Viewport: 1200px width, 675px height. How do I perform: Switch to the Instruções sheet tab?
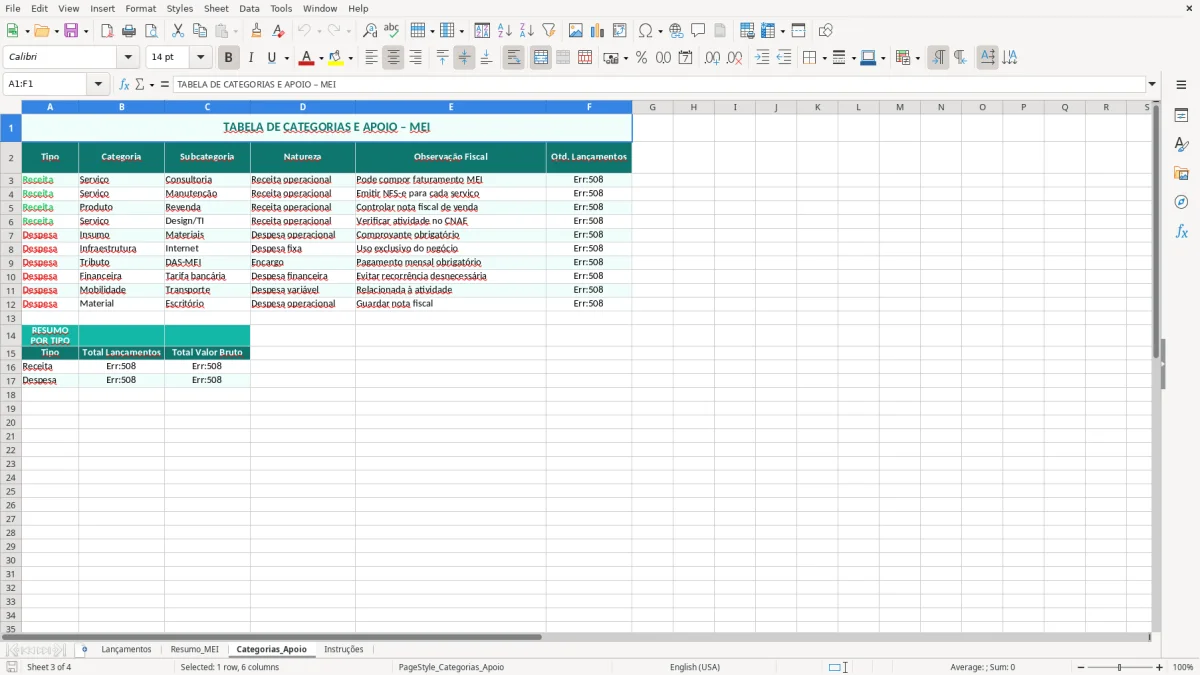click(x=344, y=650)
